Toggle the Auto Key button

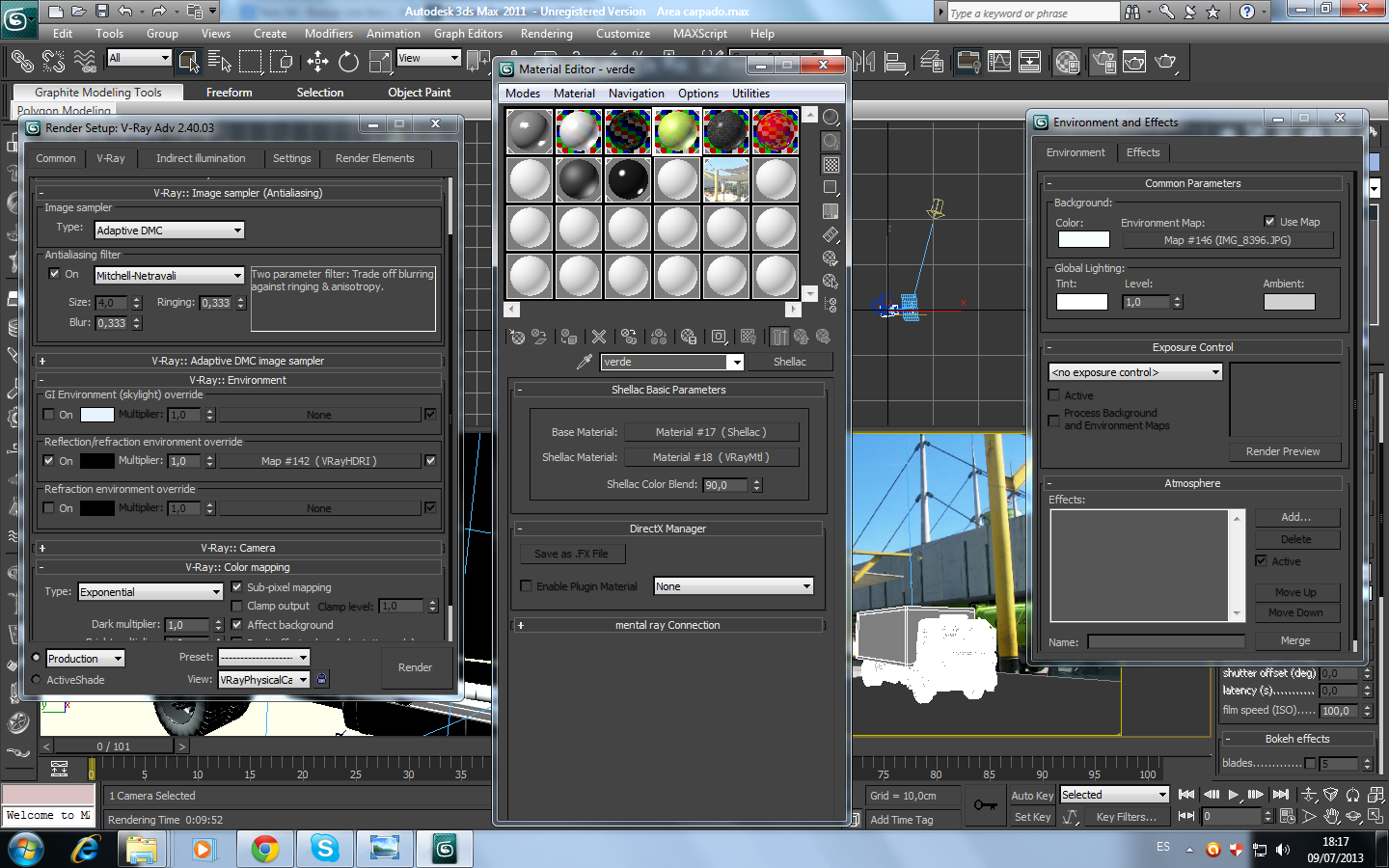[1032, 796]
